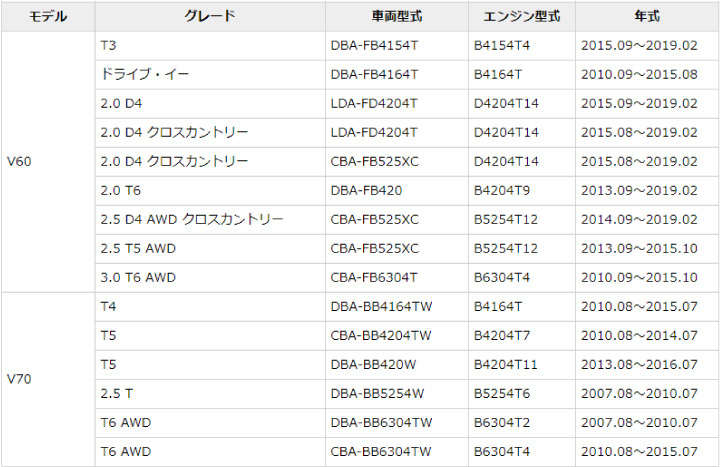Screen dimensions: 720x467
Task: Click vehicle type DBA-BB6304TW
Action: tap(381, 423)
